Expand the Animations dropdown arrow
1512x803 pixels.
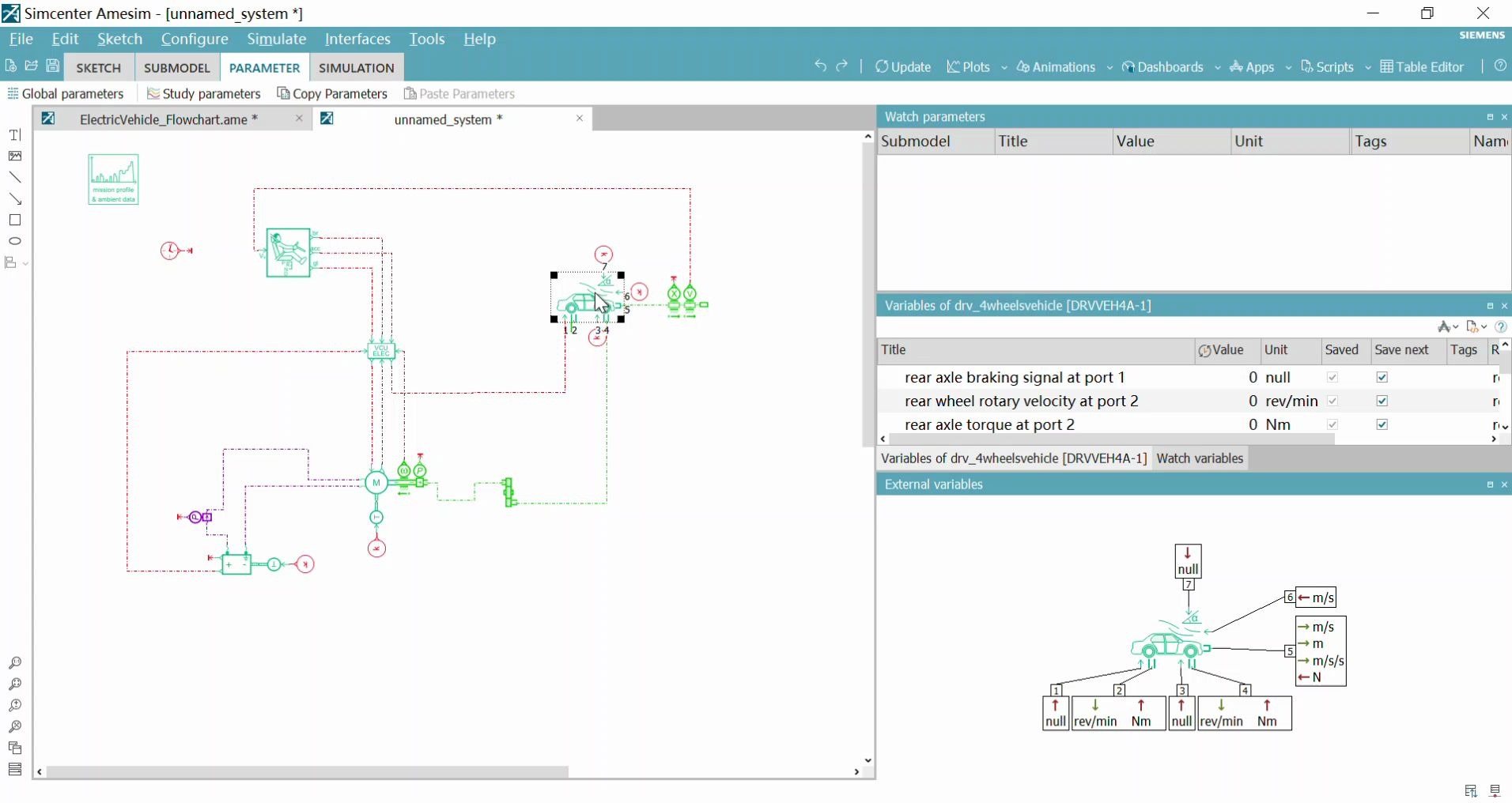[1109, 68]
